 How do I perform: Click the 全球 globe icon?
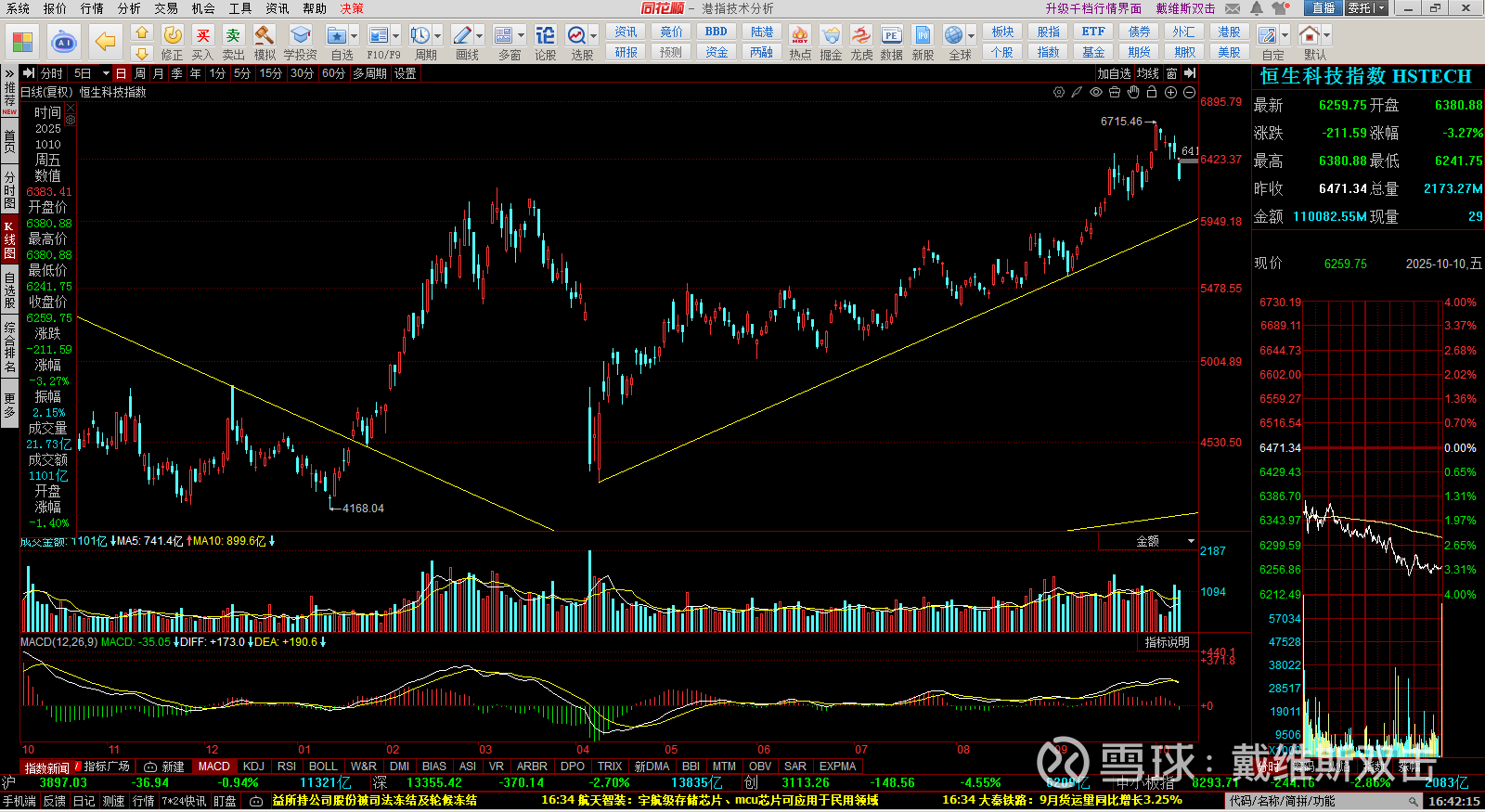point(953,35)
